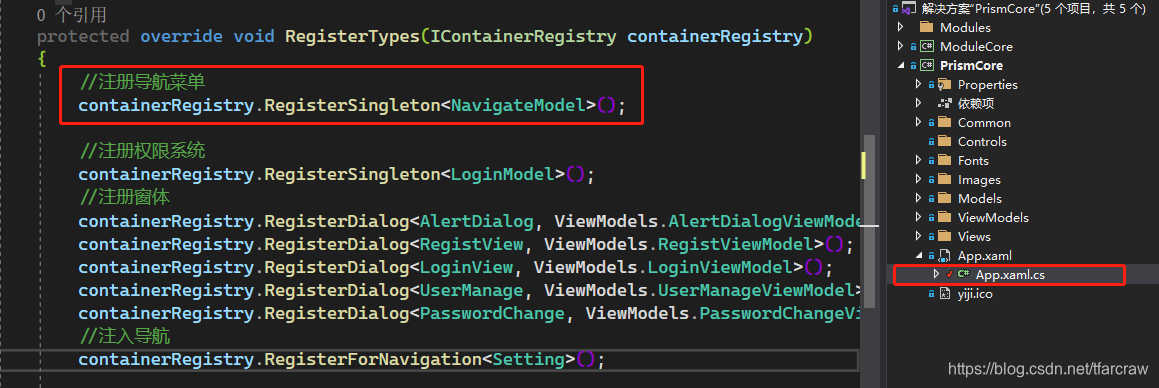Click the App.xaml file icon
The height and width of the screenshot is (388, 1159).
tap(945, 256)
